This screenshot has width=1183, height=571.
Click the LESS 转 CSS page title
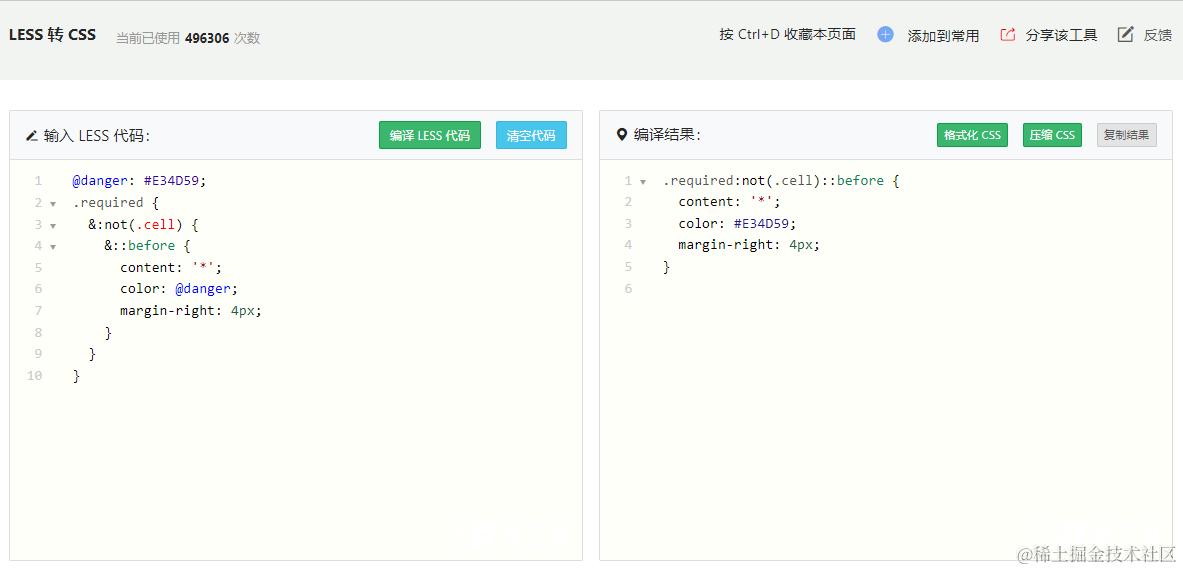[52, 35]
